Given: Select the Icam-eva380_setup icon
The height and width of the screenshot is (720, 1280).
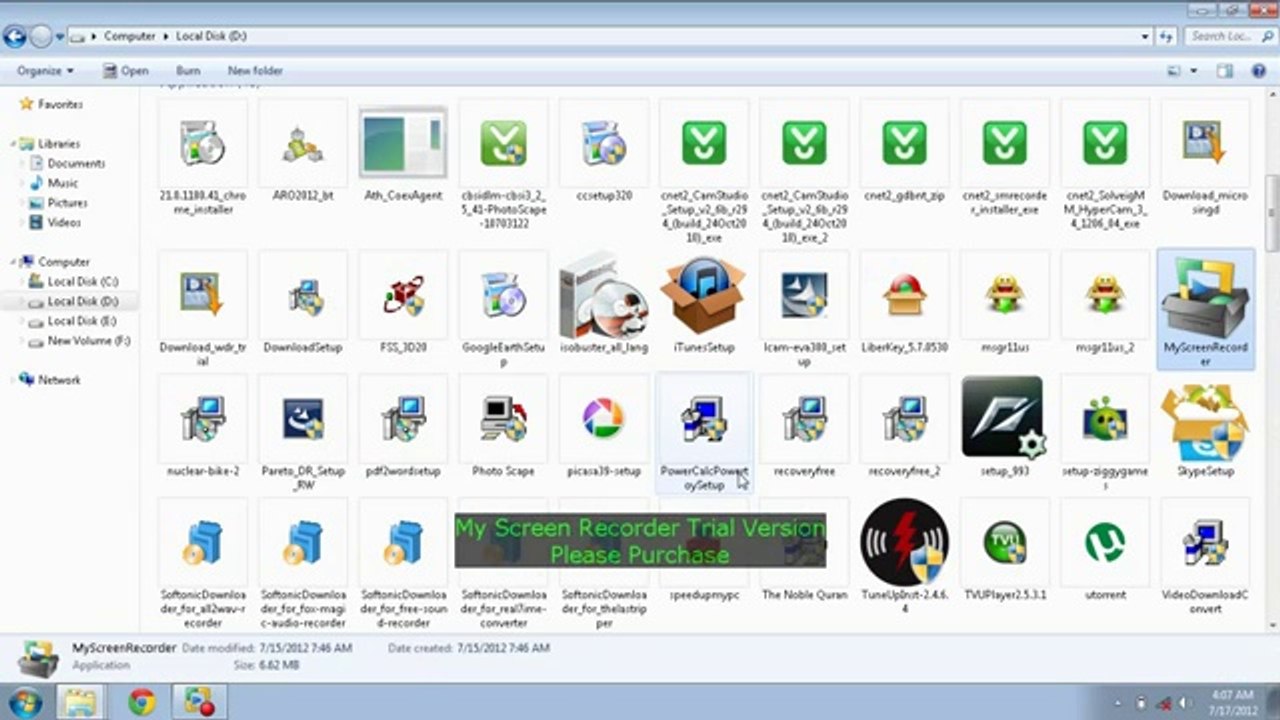Looking at the screenshot, I should (x=804, y=295).
